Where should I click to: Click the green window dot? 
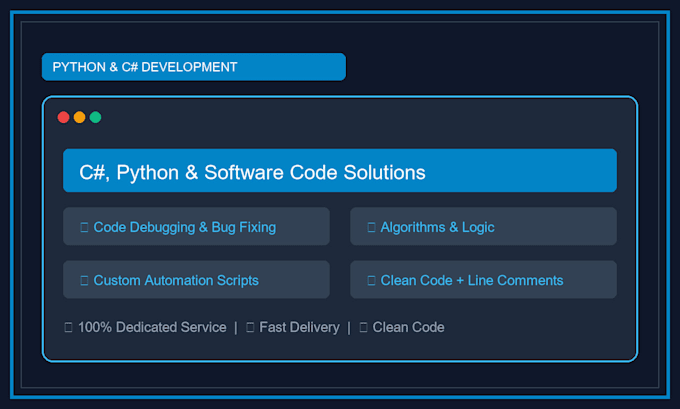point(95,117)
